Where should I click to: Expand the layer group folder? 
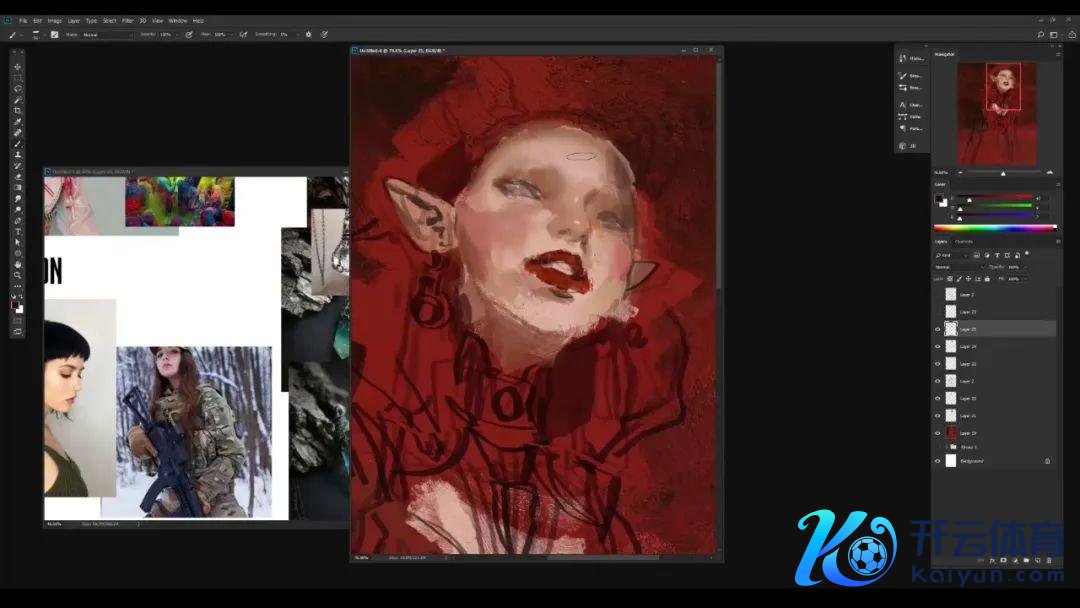(x=946, y=447)
